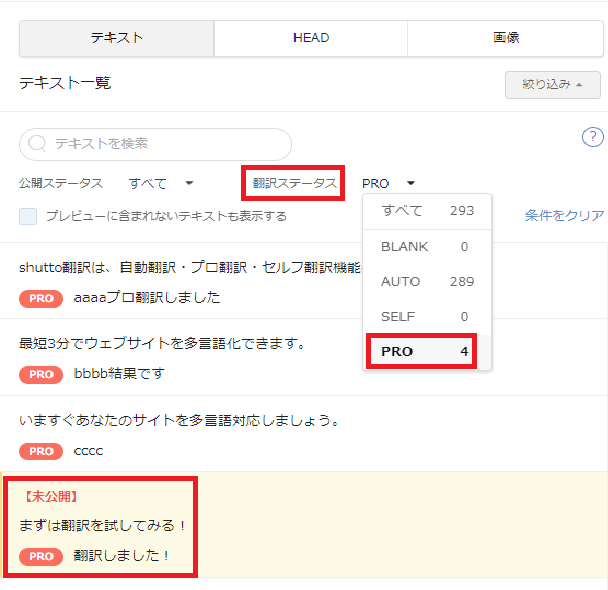Click PRO badge beside 翻訳しました！
Viewport: 608px width, 590px height.
pos(41,556)
